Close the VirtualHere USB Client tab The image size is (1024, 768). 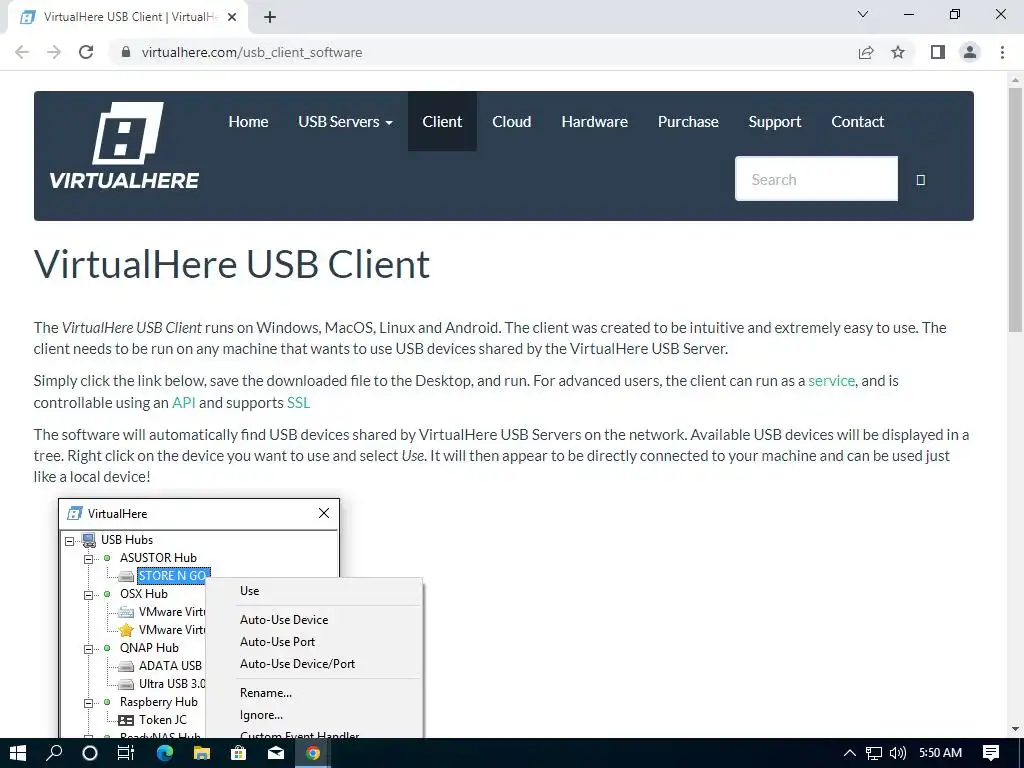pyautogui.click(x=232, y=17)
